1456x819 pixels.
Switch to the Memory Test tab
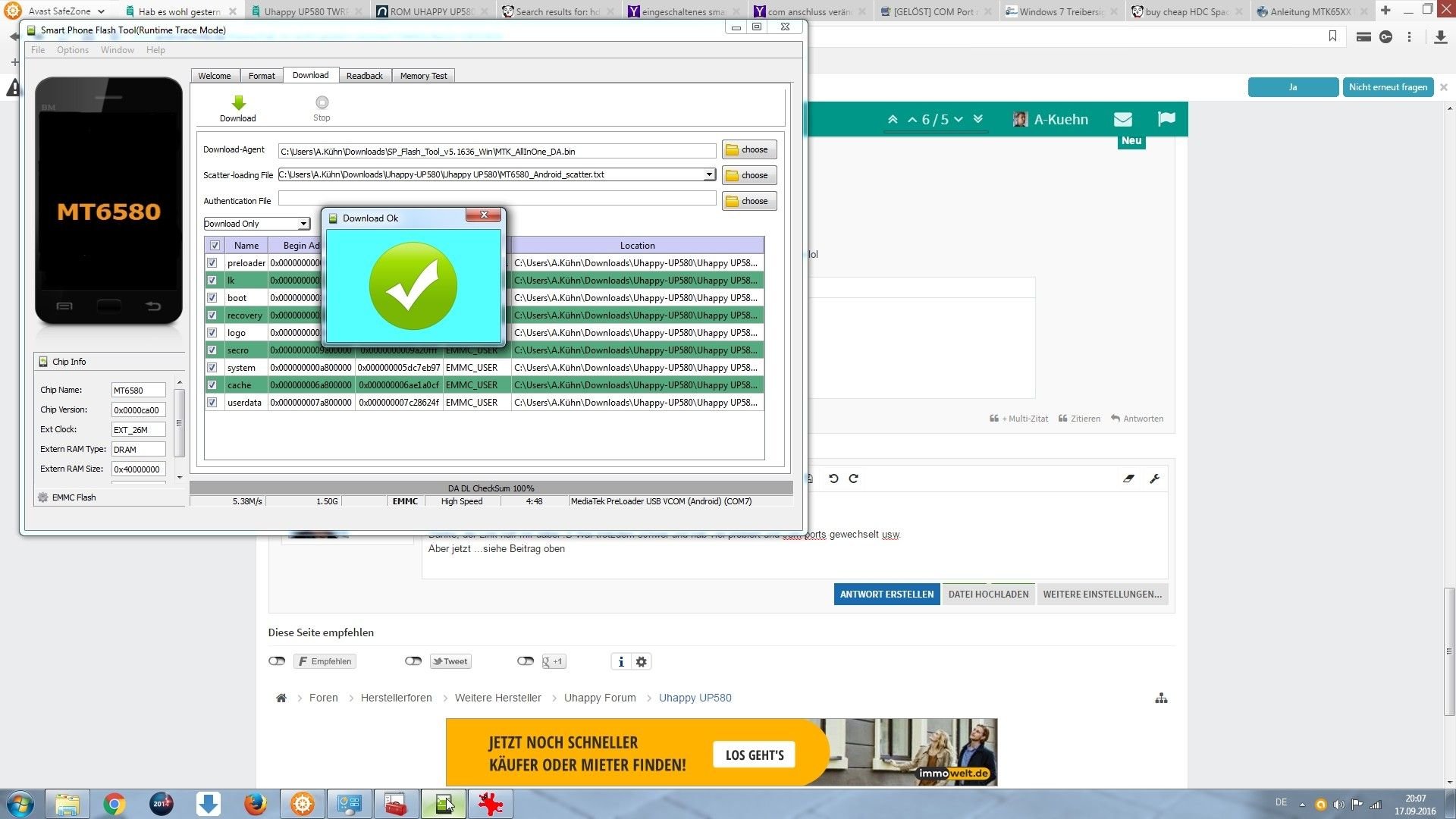pyautogui.click(x=424, y=76)
